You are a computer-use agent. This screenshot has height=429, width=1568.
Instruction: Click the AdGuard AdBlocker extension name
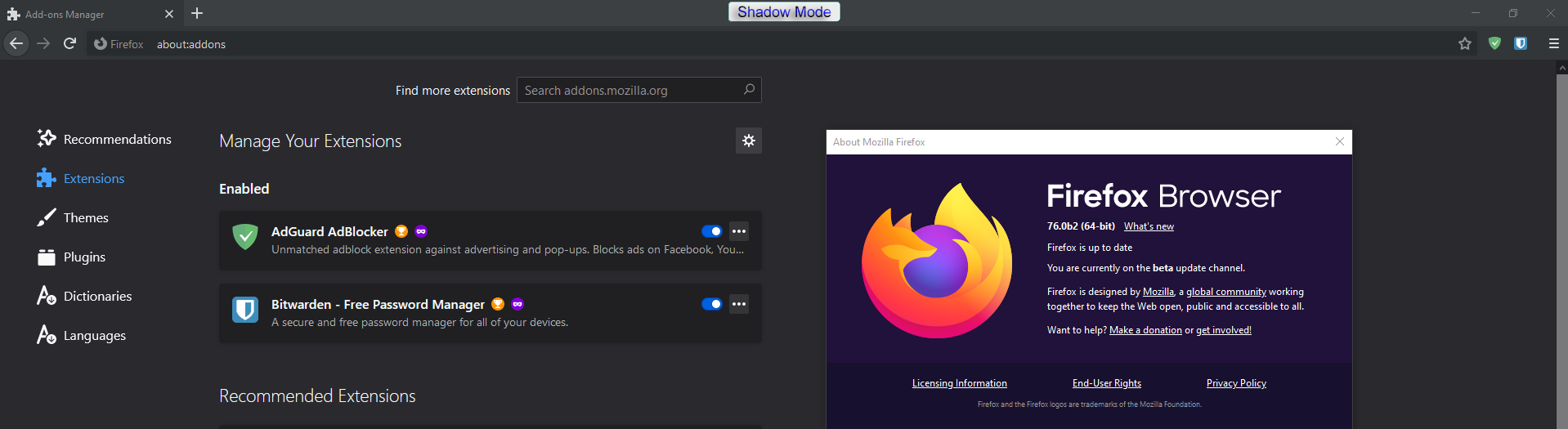329,231
